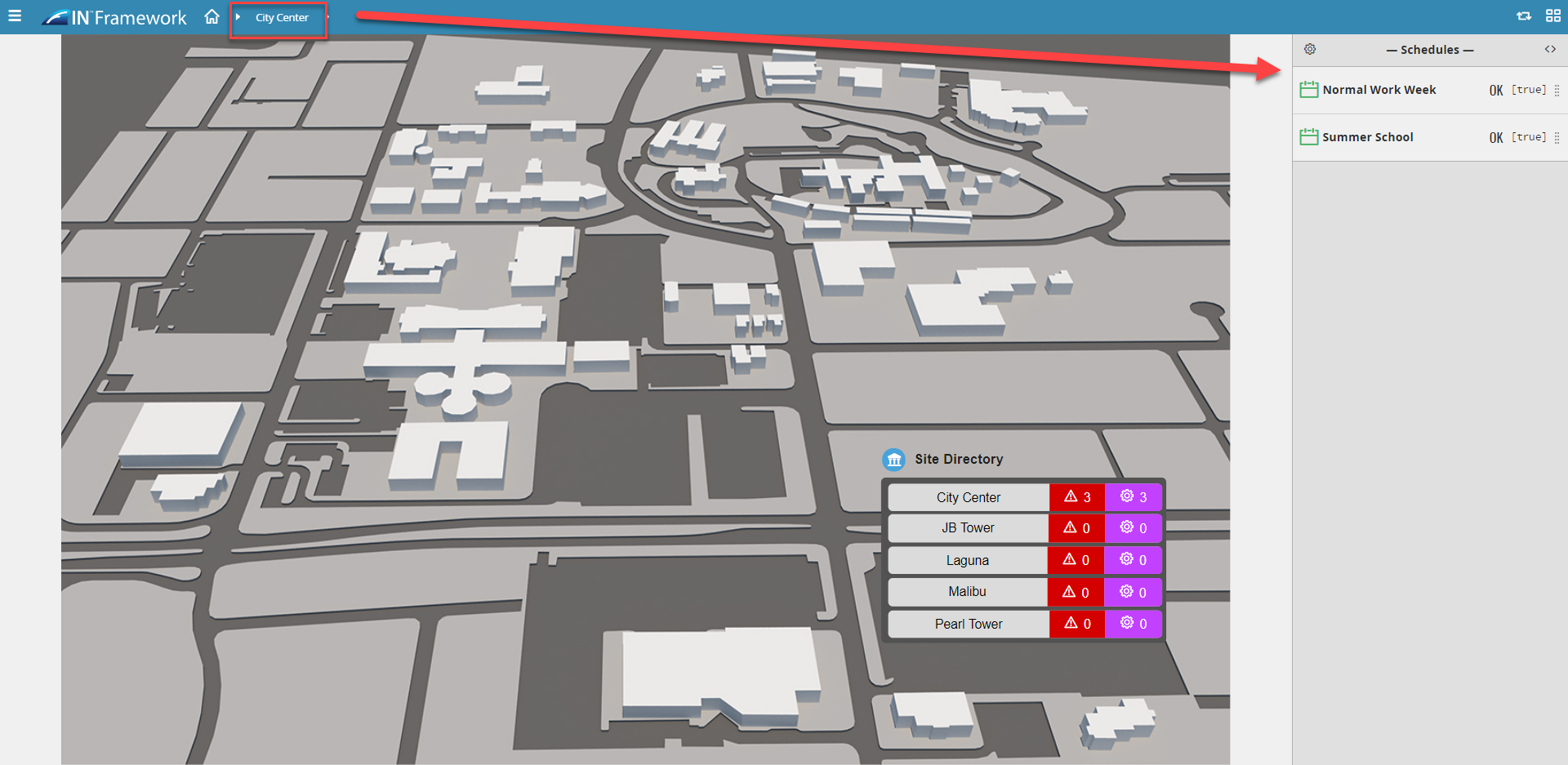Open Malibu in the Site Directory

click(x=968, y=592)
